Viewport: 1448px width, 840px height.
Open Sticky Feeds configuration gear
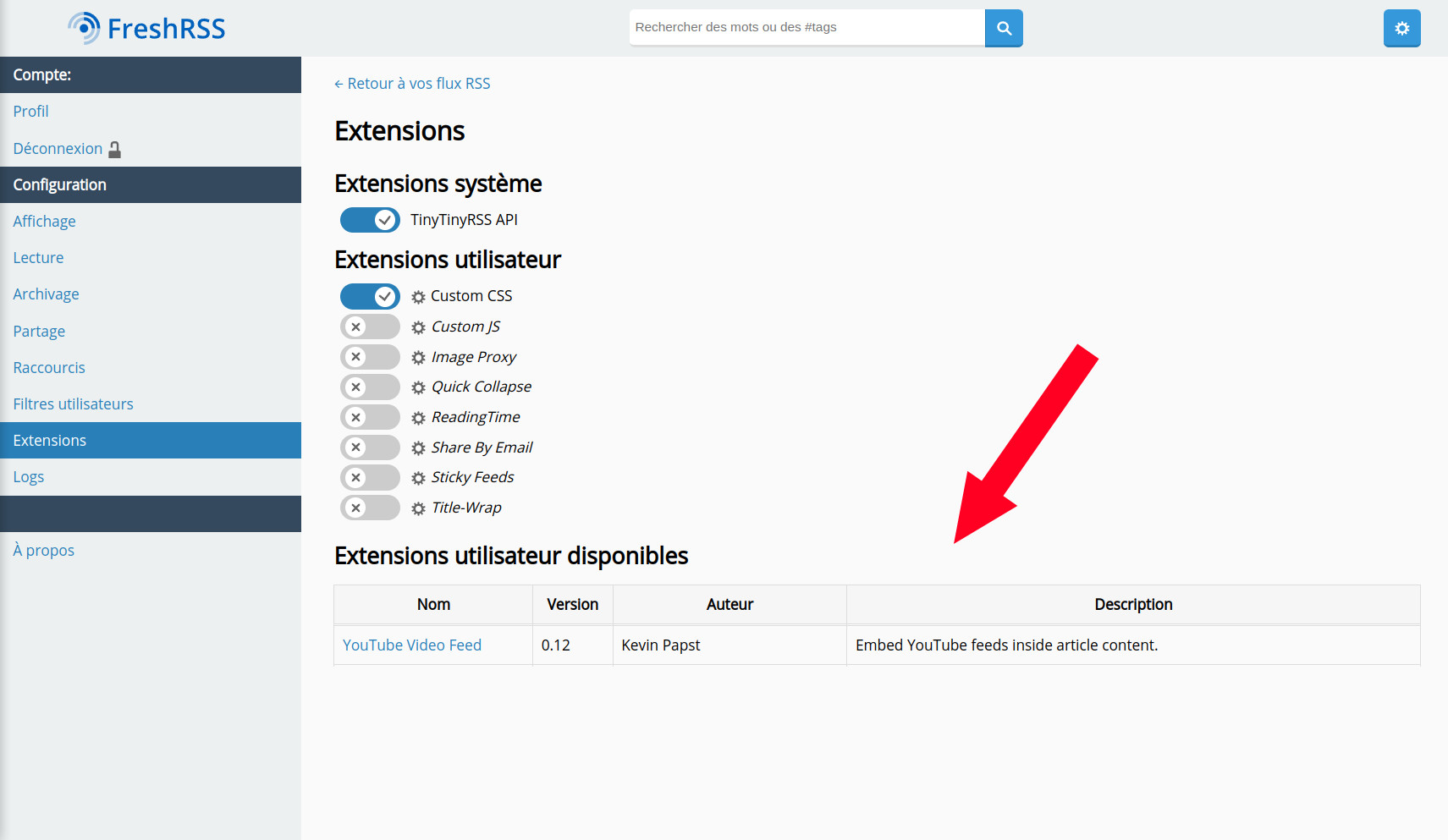[418, 478]
